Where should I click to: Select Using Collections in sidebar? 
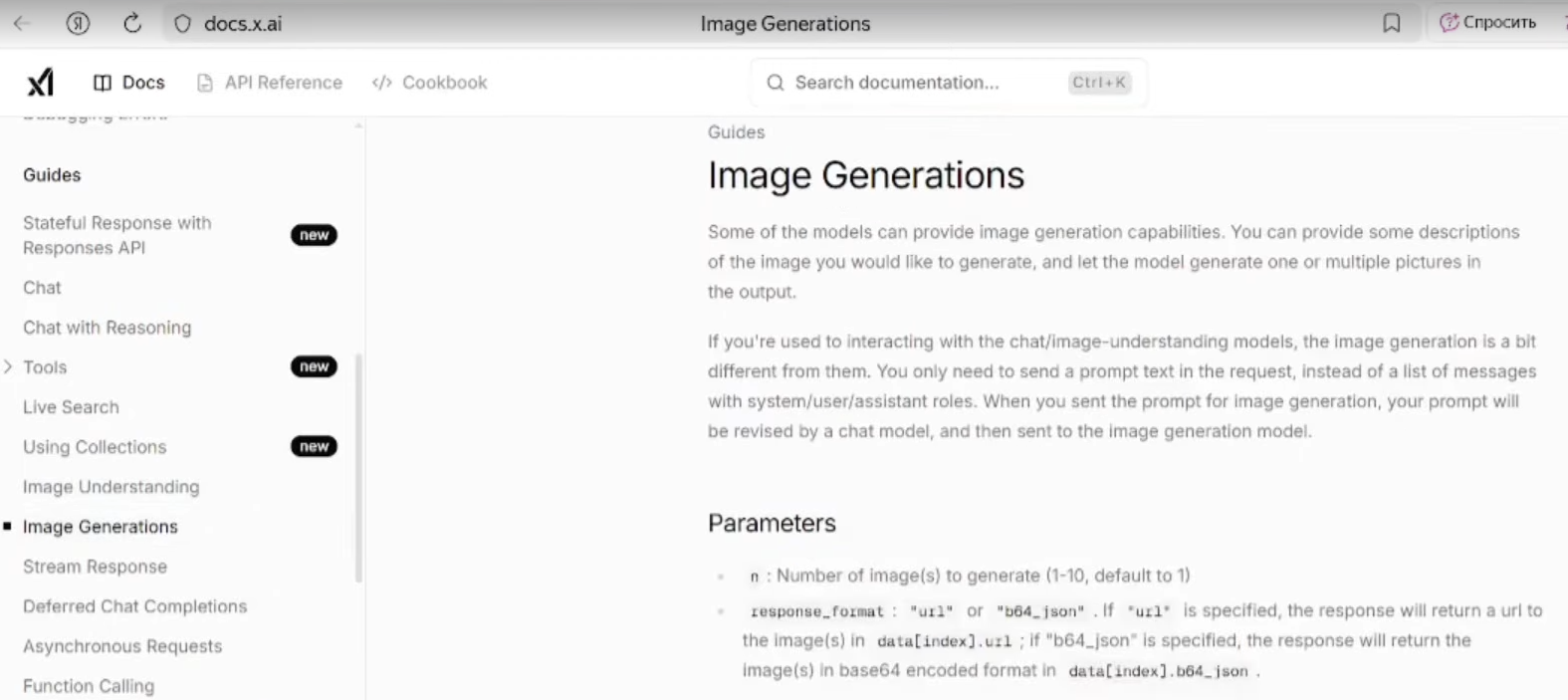pos(95,447)
